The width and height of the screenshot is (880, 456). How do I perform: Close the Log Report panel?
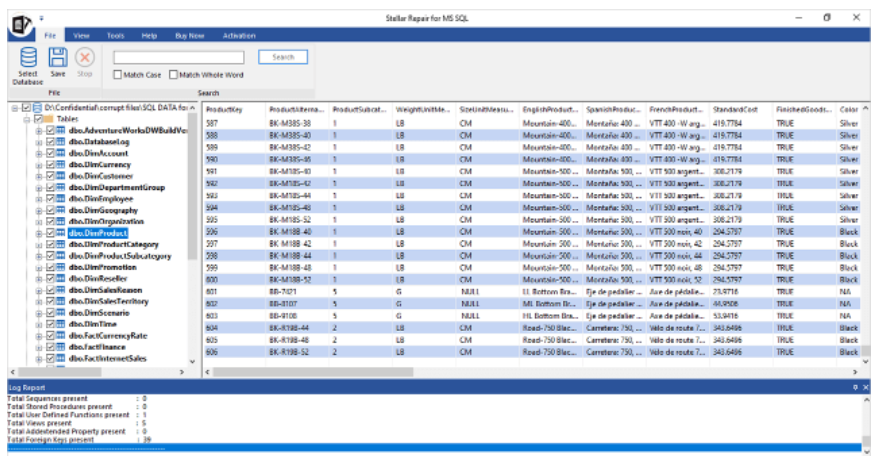865,388
